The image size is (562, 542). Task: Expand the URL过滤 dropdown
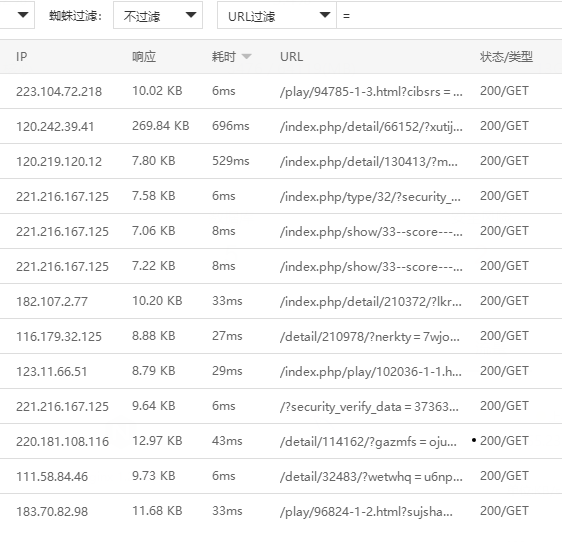[277, 15]
